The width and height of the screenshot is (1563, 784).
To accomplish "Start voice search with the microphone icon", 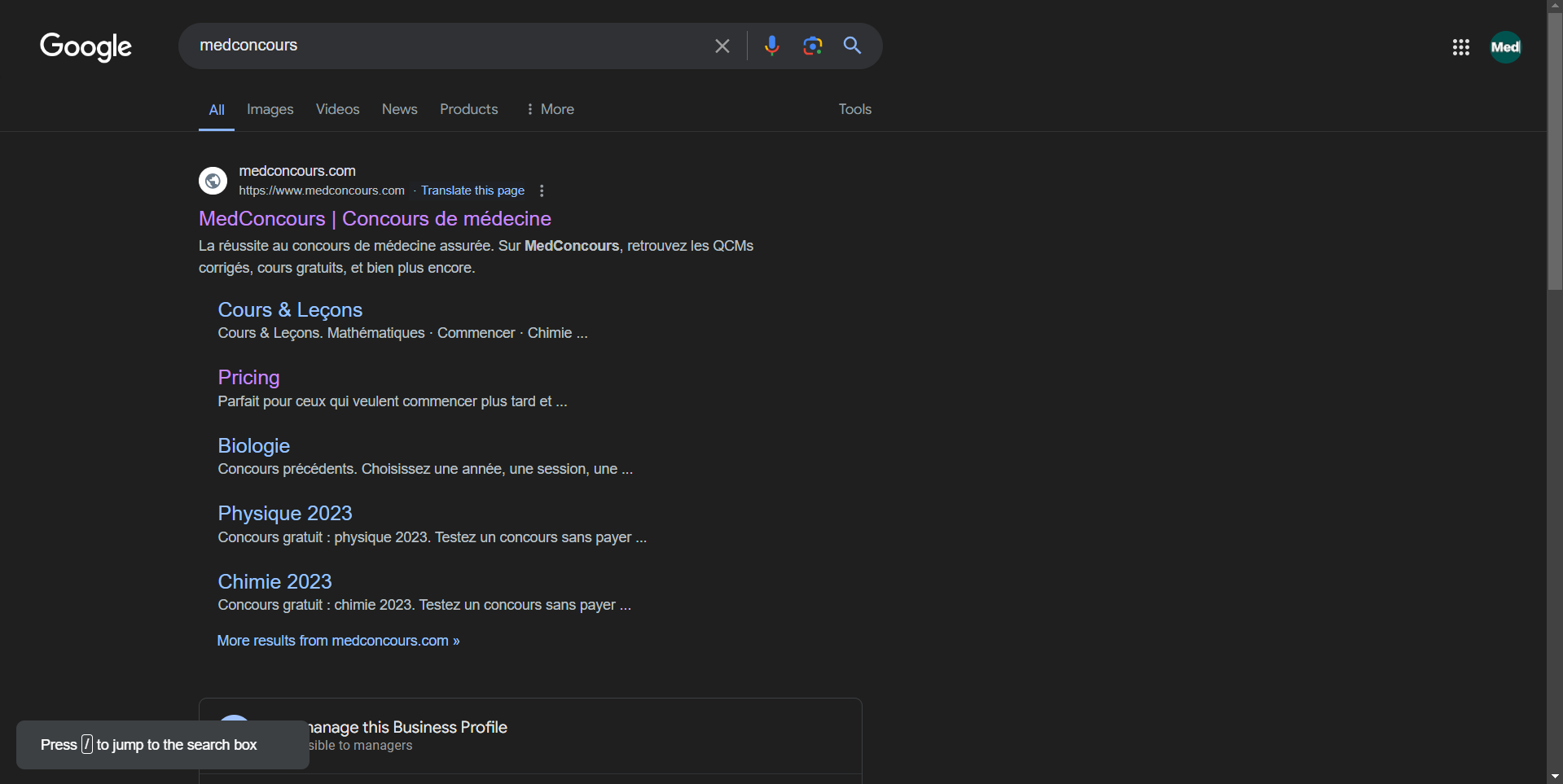I will coord(771,46).
